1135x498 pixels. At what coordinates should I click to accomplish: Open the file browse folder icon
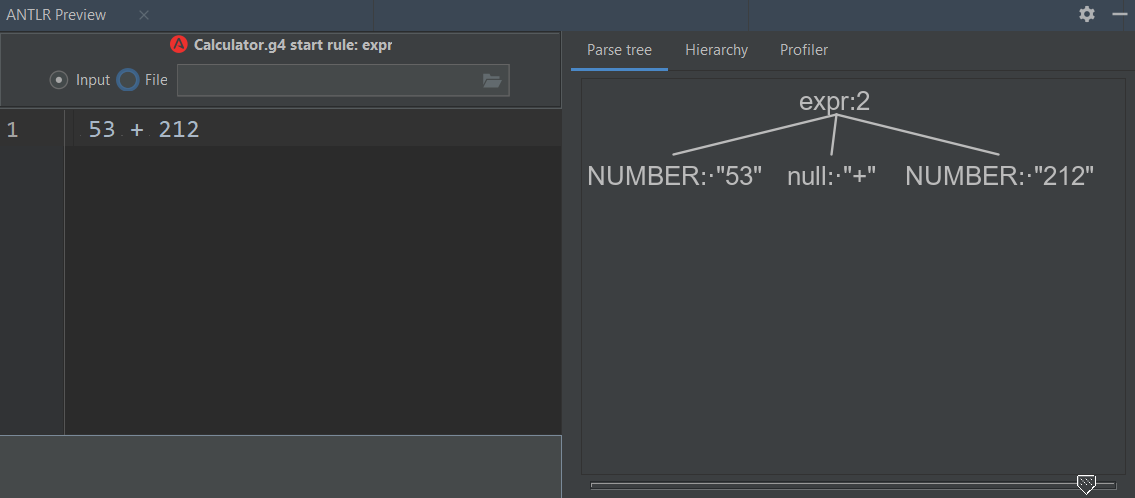(x=492, y=81)
